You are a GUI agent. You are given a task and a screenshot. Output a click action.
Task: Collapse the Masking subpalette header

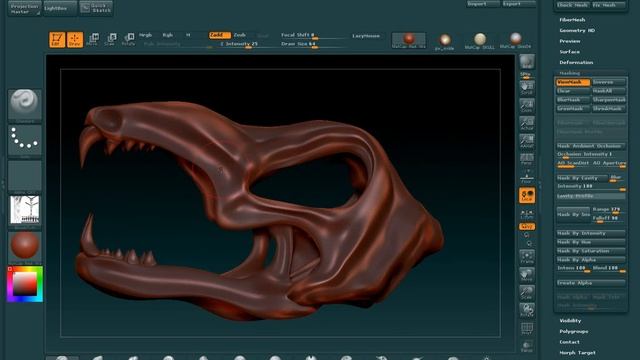(569, 73)
